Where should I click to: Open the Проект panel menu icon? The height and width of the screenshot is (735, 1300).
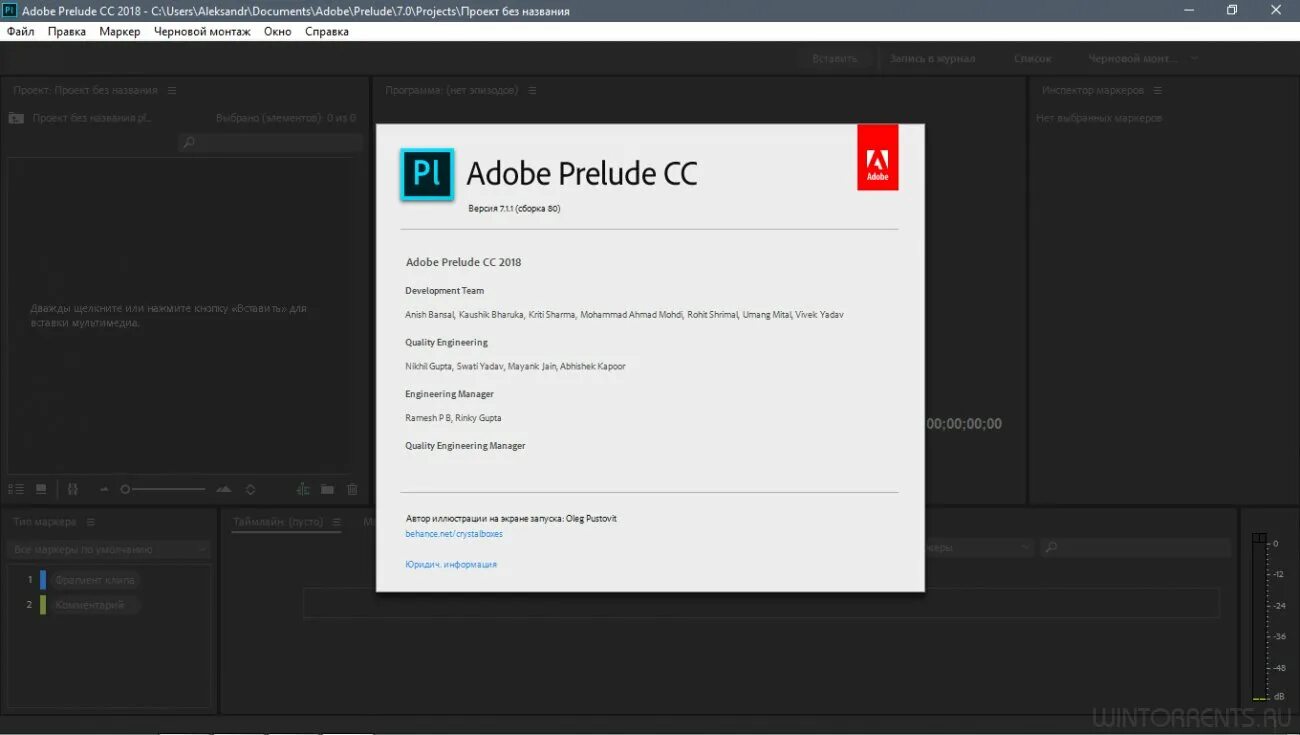(172, 90)
